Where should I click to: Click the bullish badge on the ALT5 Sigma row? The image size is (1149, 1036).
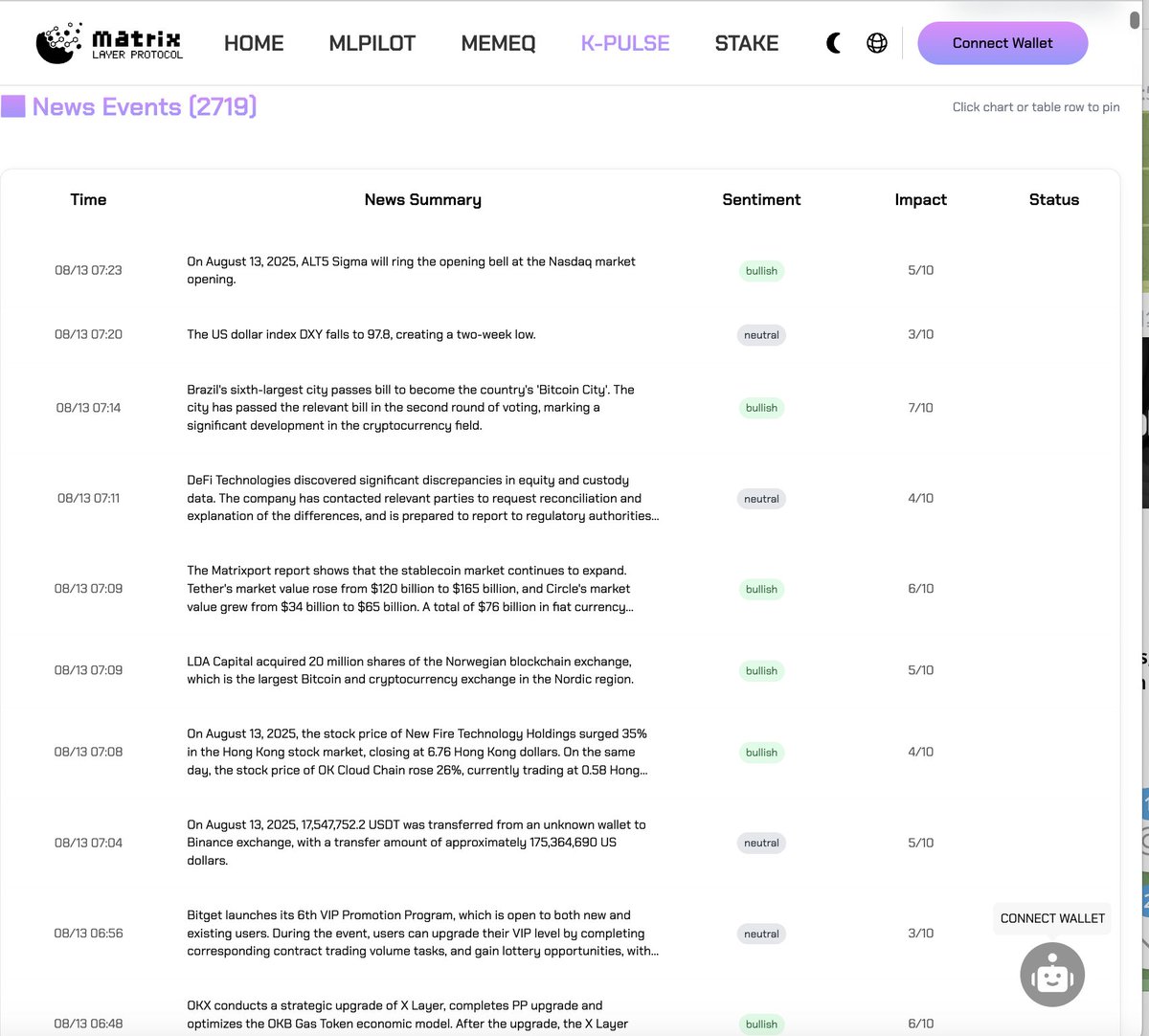761,270
